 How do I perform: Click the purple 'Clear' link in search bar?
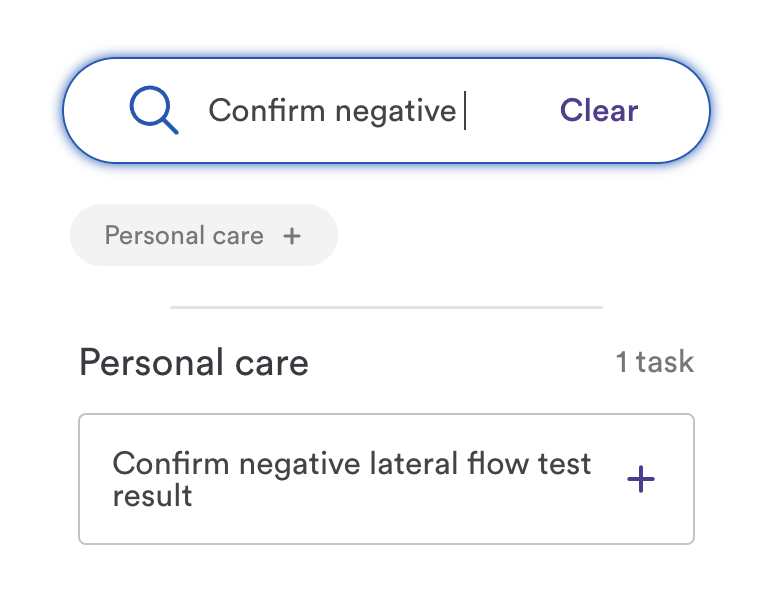tap(598, 110)
